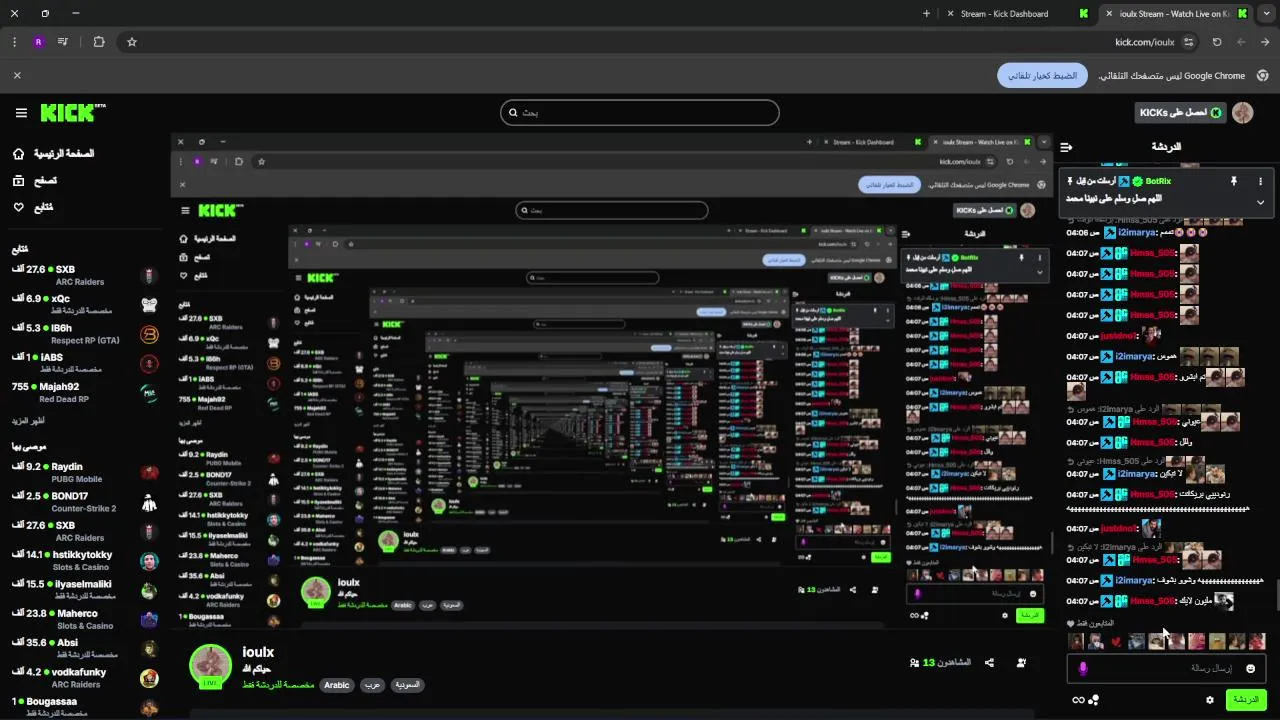Open the tab search dropdown arrow

point(1265,14)
